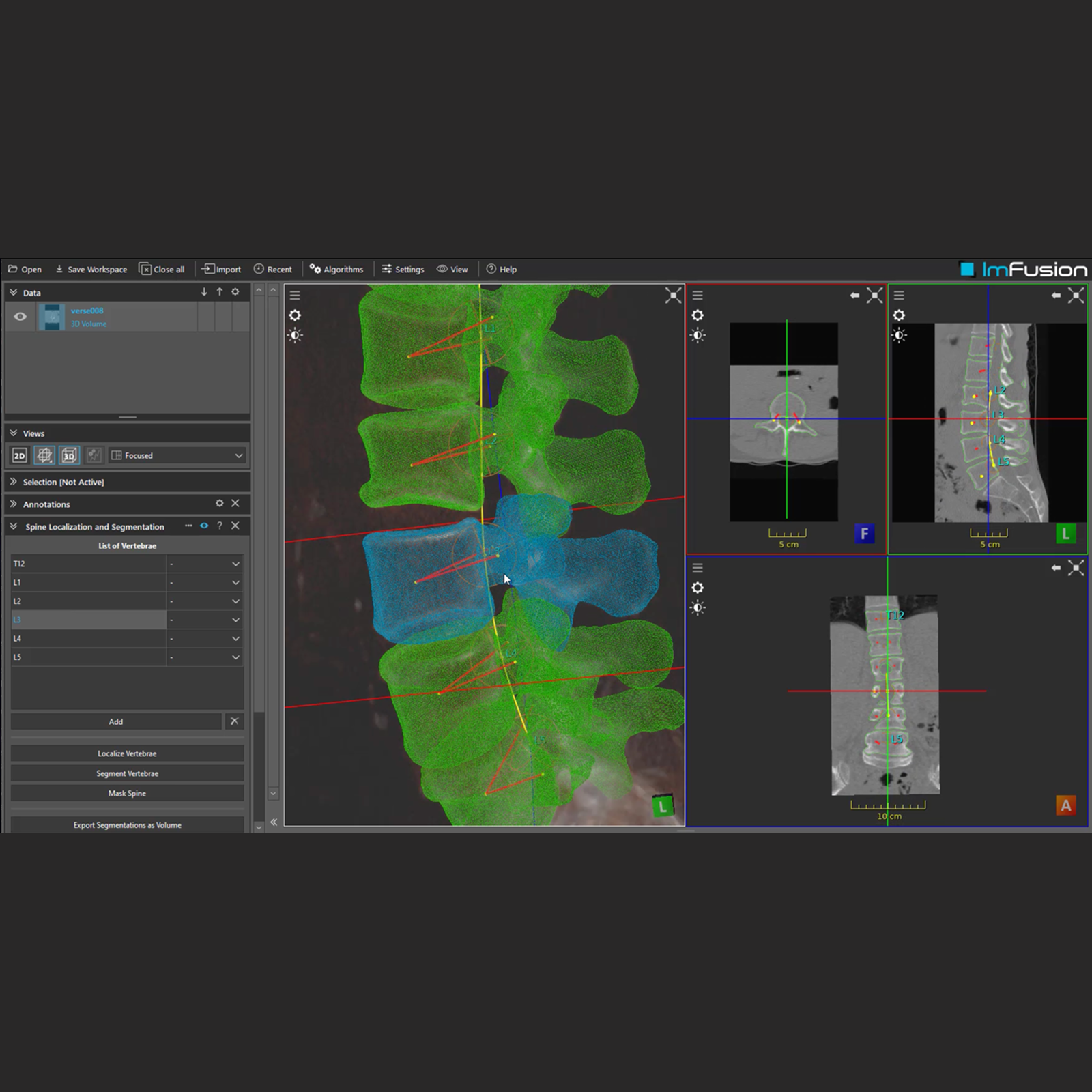
Task: Toggle Spine Localization algorithm visibility eye
Action: tap(204, 526)
